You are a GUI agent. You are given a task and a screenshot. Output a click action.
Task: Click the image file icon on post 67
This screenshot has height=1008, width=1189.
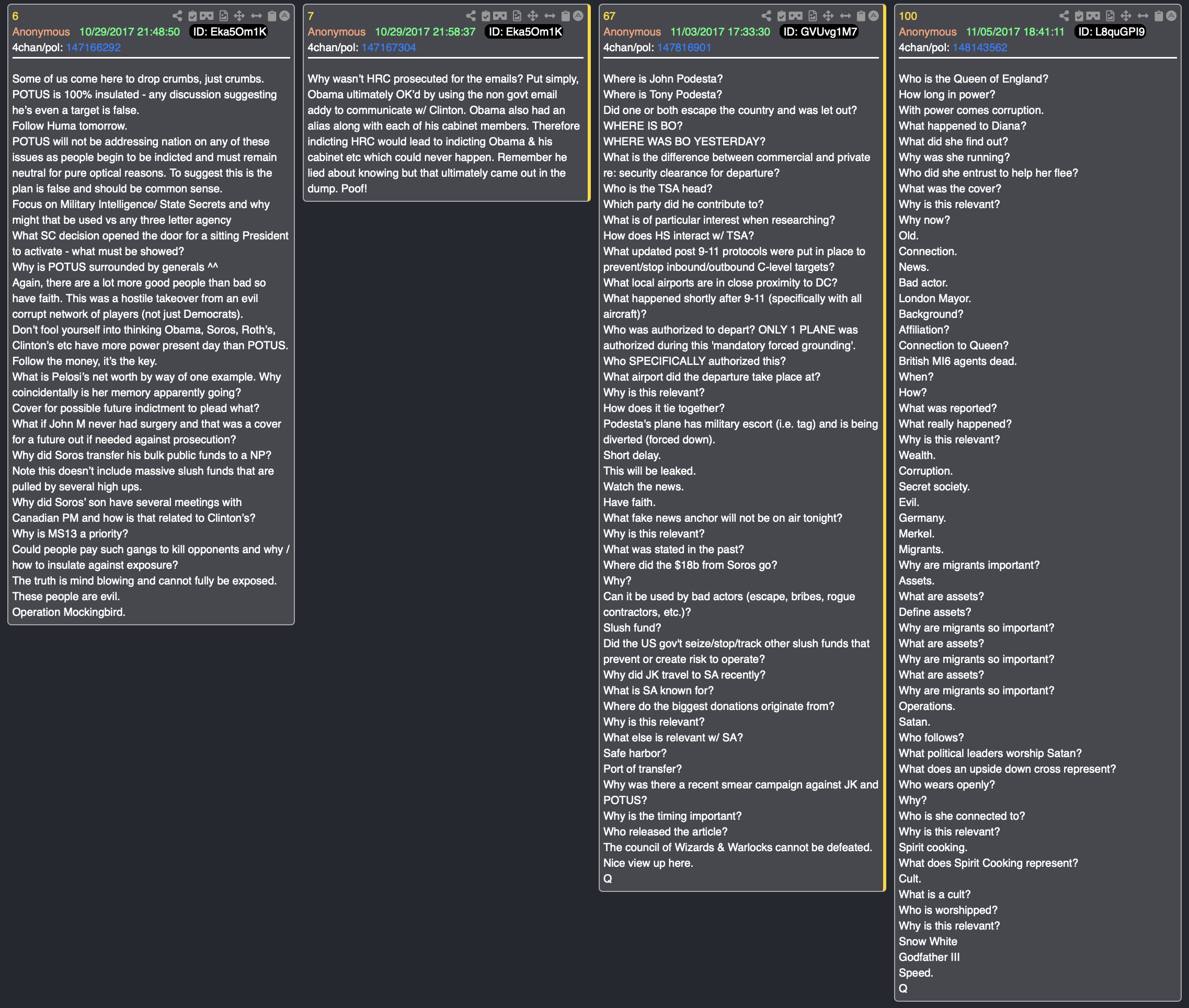813,16
